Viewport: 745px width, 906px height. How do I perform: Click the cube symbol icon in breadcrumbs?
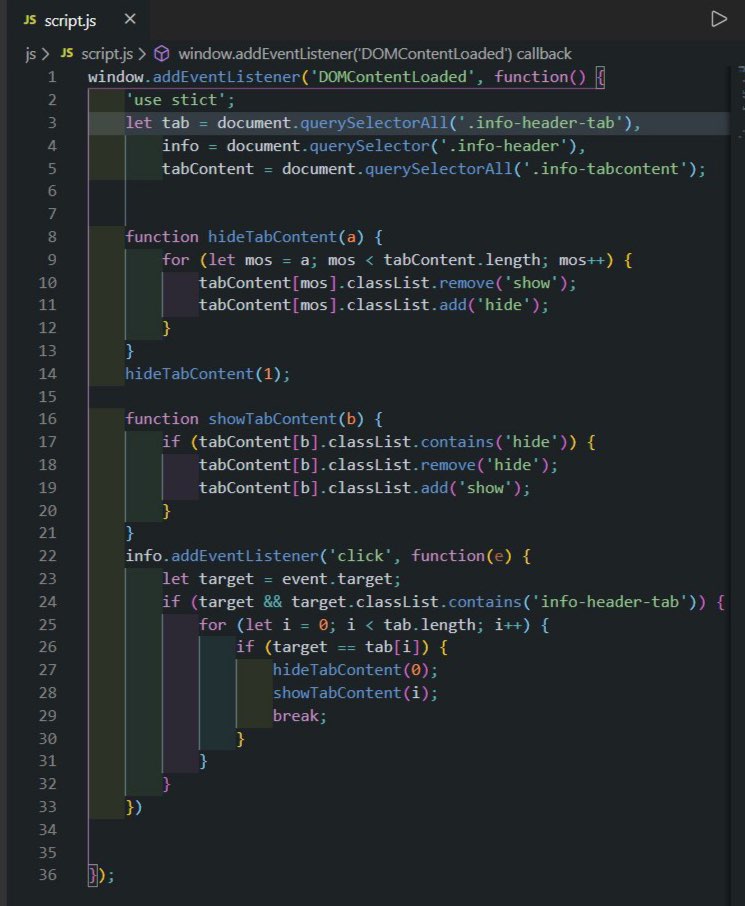[x=162, y=54]
